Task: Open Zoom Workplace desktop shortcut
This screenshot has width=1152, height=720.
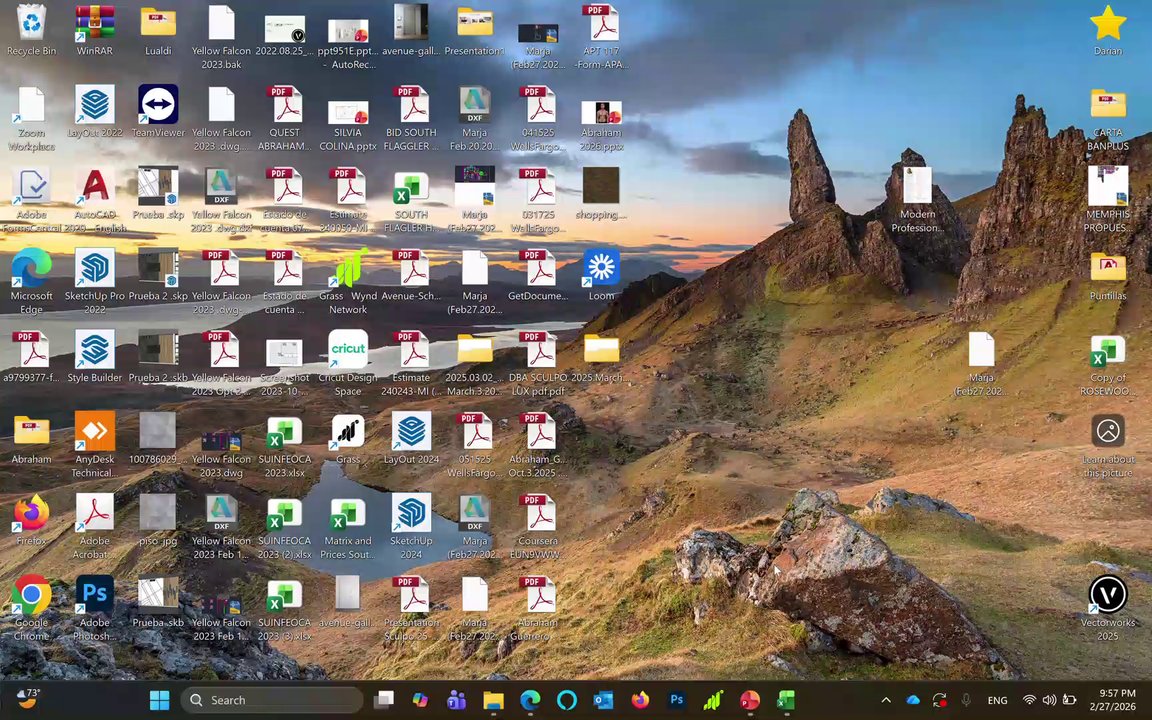Action: pos(31,118)
